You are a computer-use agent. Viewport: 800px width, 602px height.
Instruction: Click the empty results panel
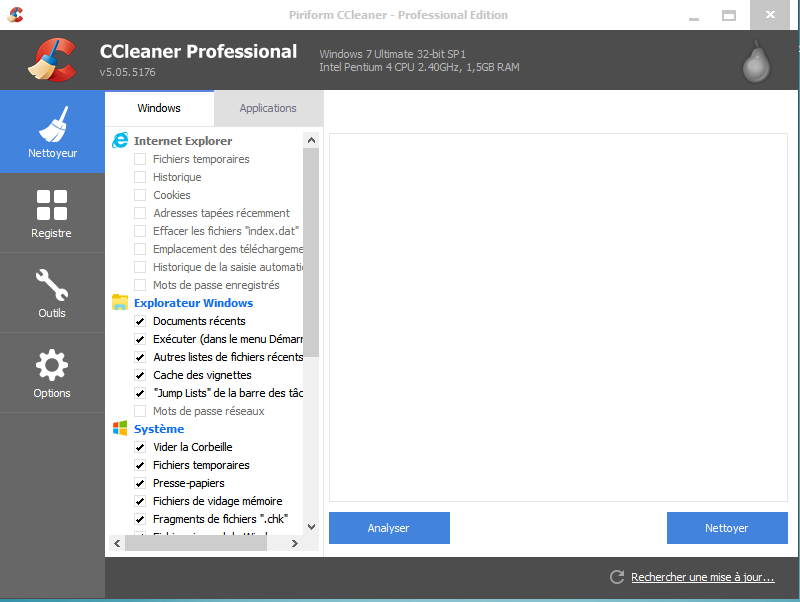click(558, 317)
